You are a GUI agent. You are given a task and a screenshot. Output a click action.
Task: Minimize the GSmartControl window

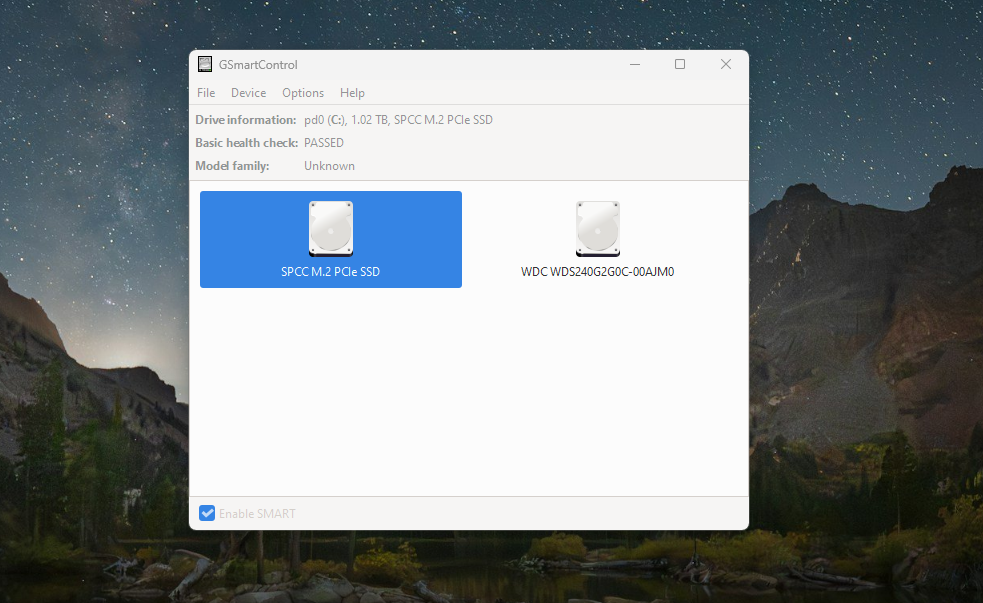coord(635,65)
